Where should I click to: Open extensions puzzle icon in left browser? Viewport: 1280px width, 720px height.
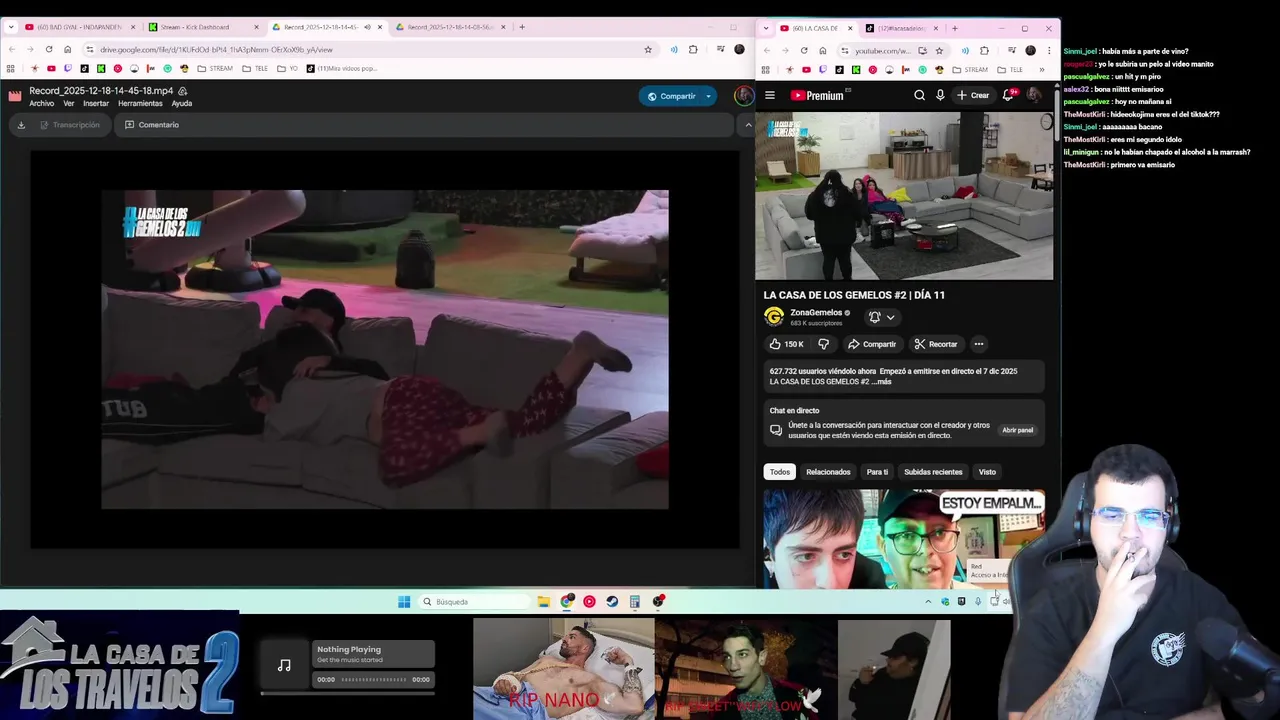[x=694, y=49]
